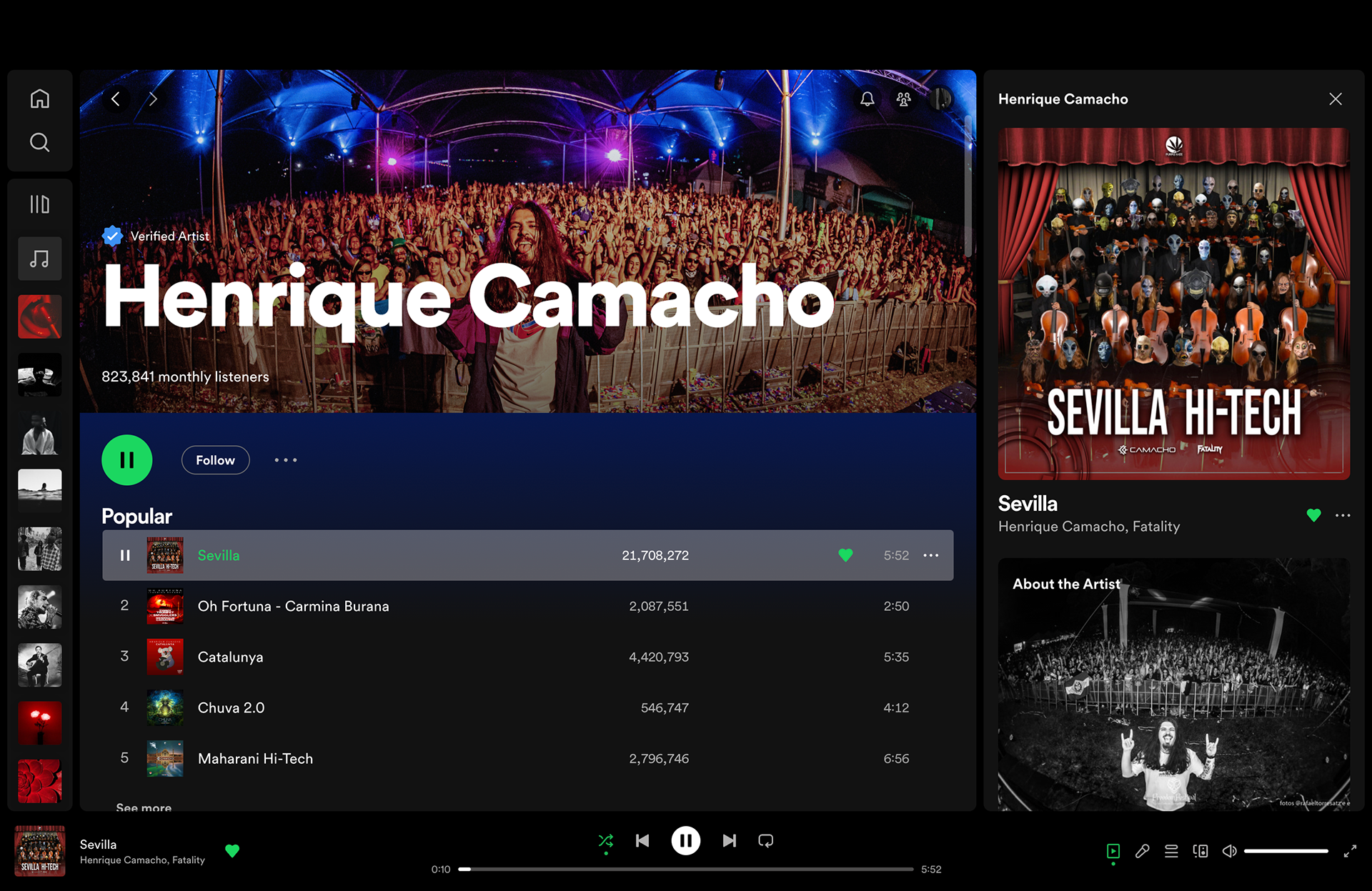The height and width of the screenshot is (891, 1372).
Task: Go to Home in sidebar
Action: (40, 99)
